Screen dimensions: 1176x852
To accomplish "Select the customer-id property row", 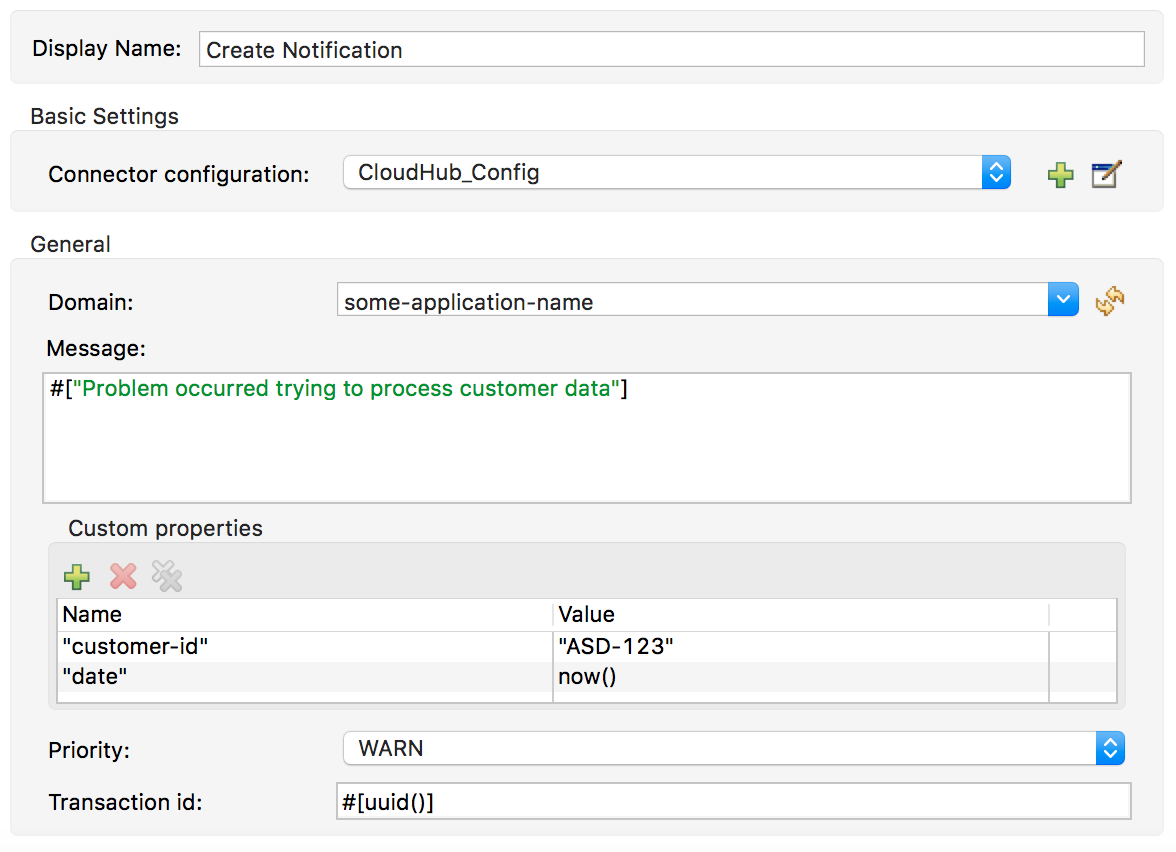I will pyautogui.click(x=300, y=646).
